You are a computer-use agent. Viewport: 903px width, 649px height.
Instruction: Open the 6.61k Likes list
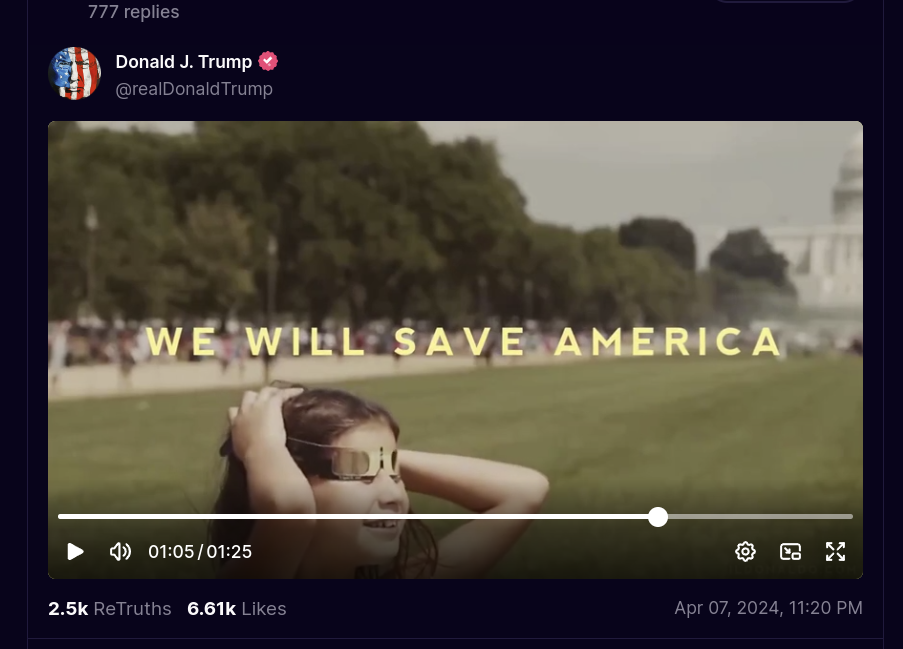tap(237, 609)
